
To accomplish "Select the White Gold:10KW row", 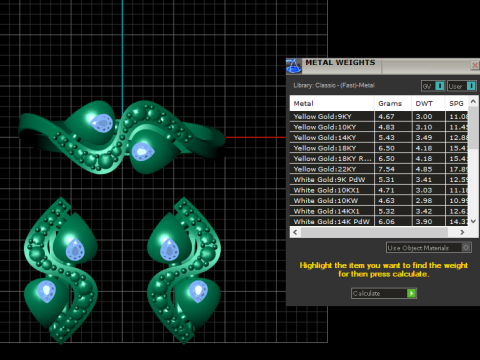I will (379, 200).
